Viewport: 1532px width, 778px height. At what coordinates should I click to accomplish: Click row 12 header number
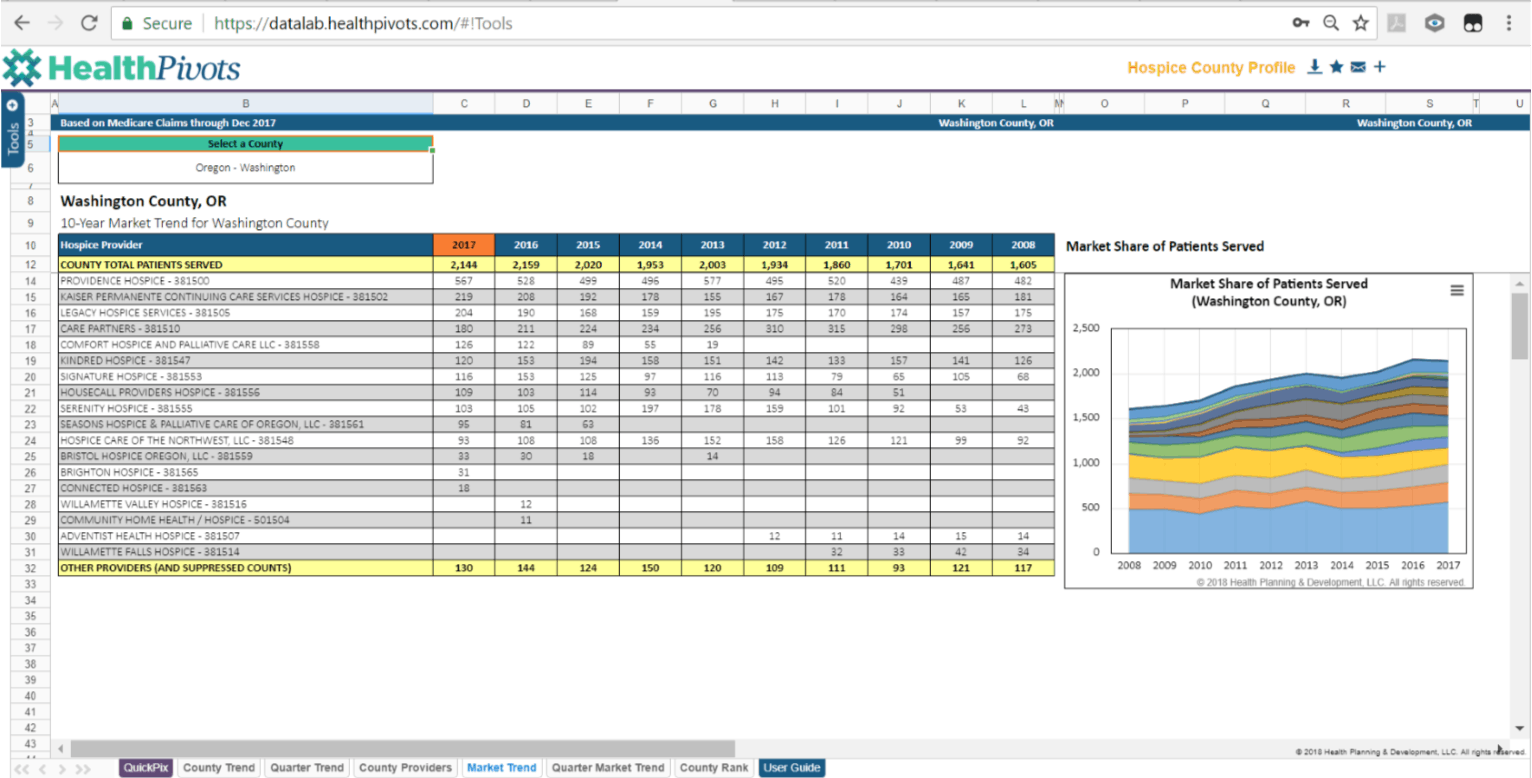[30, 265]
